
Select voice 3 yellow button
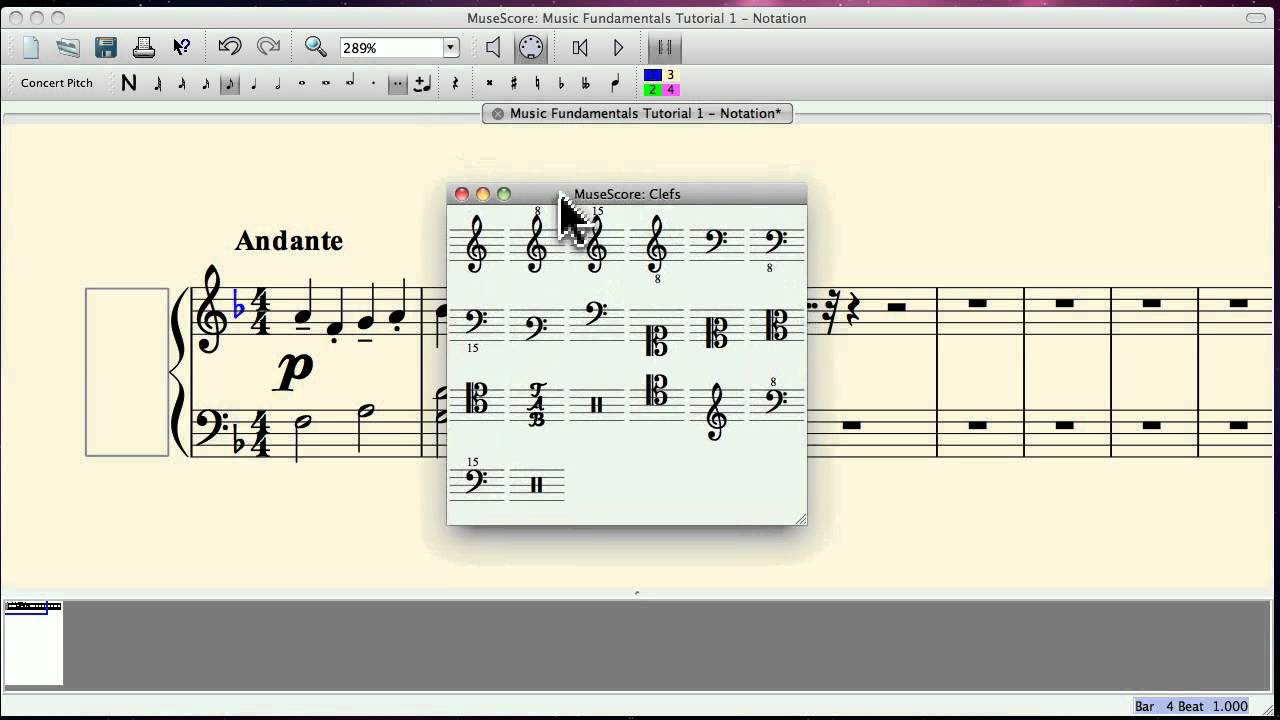tap(671, 75)
